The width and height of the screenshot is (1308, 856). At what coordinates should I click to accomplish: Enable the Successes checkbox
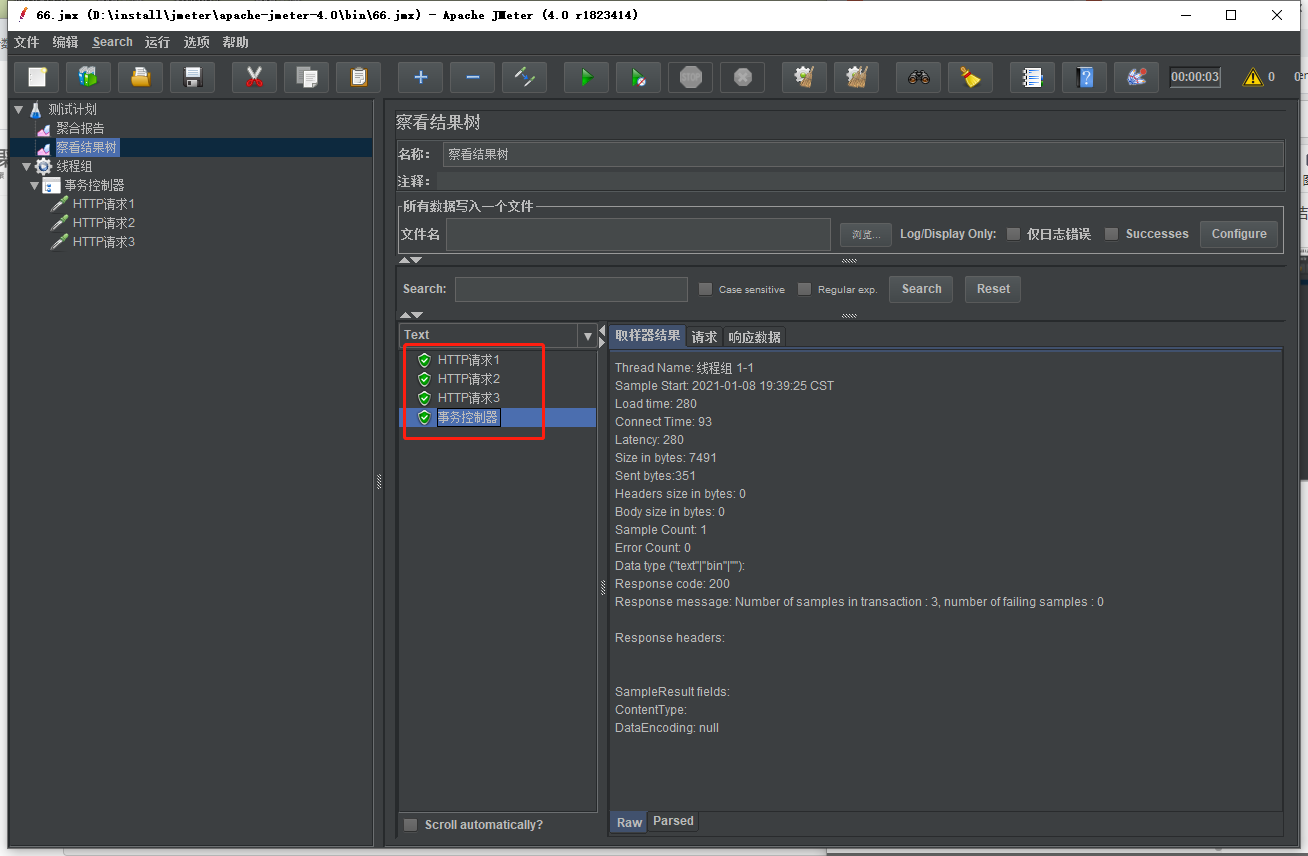[1111, 234]
